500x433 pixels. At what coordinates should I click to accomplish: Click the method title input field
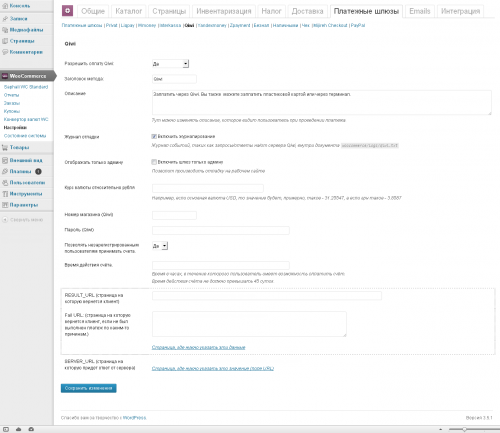[174, 79]
